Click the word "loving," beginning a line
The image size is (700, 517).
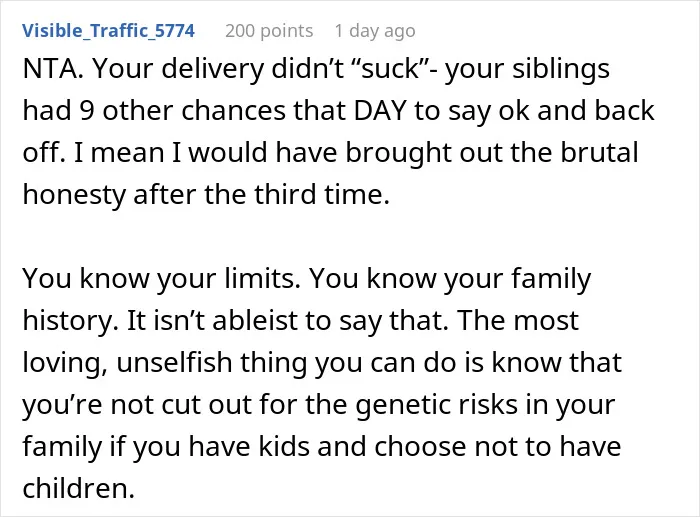pyautogui.click(x=65, y=363)
